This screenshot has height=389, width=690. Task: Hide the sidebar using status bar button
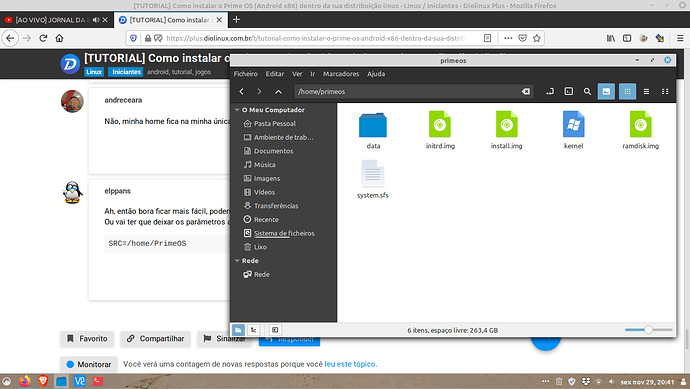point(275,330)
